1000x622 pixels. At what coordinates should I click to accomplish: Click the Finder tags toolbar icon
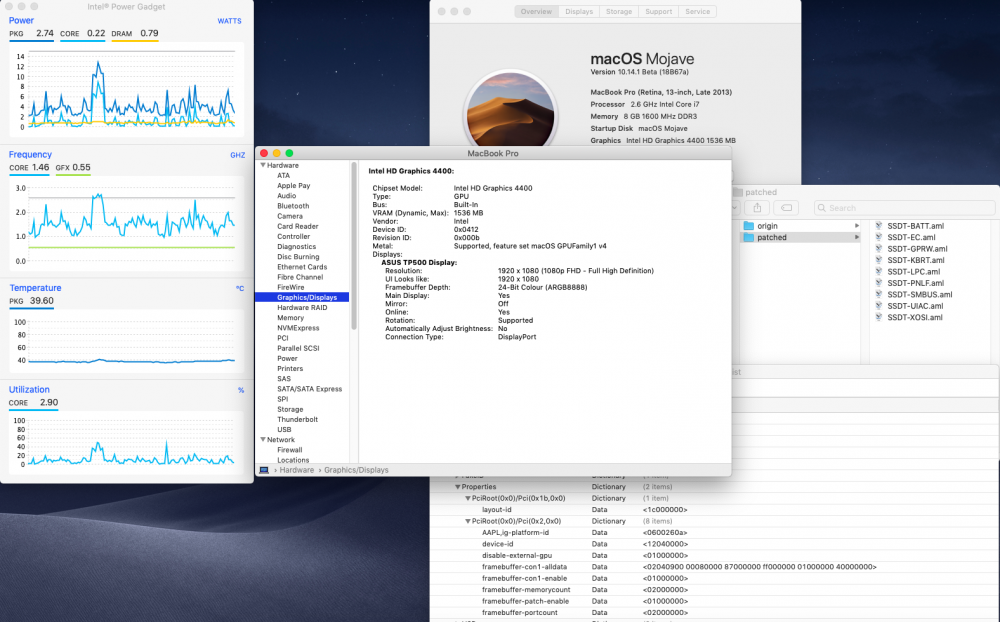(x=786, y=208)
